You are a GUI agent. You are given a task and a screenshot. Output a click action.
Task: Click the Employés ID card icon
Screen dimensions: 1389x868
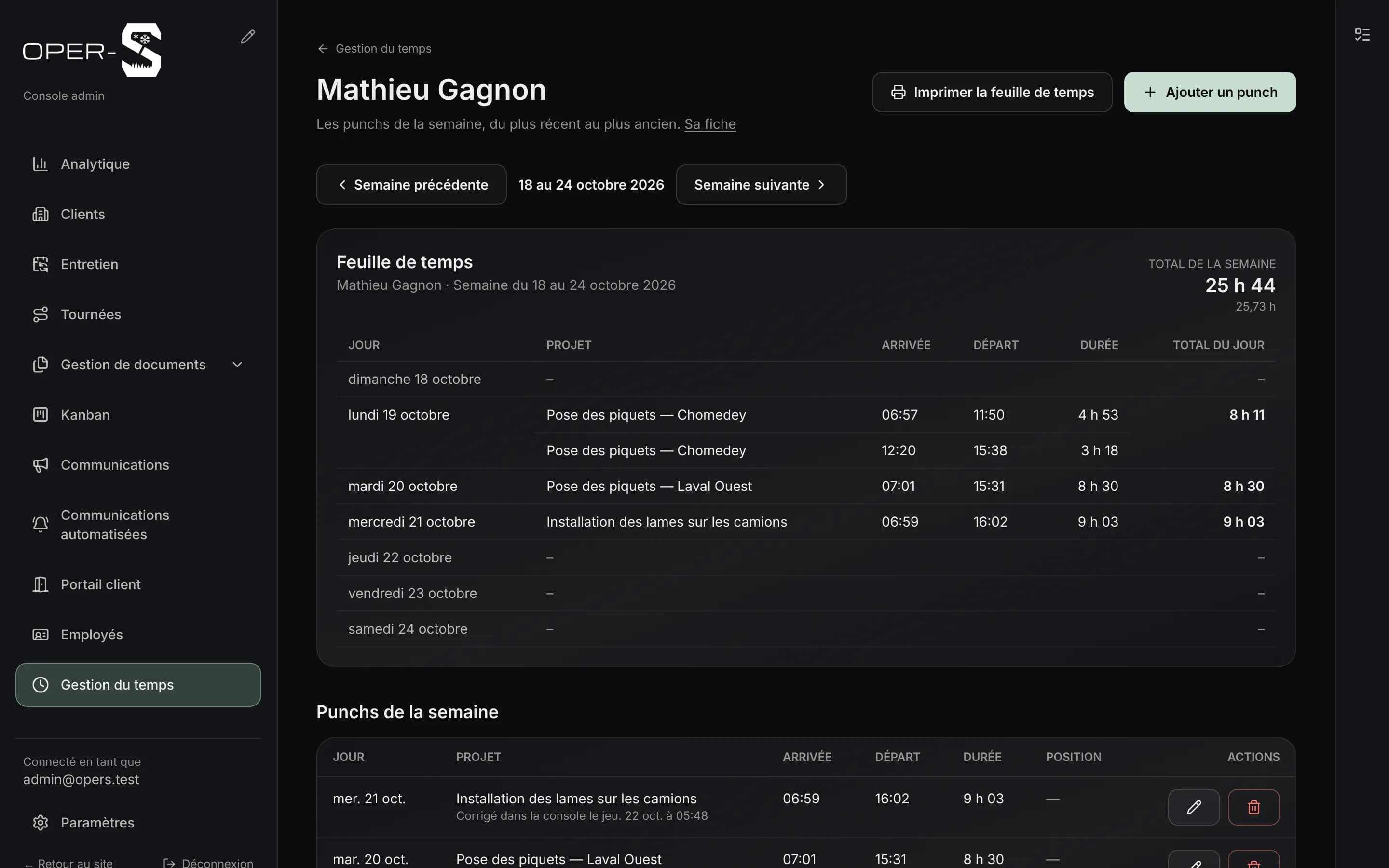(x=40, y=634)
